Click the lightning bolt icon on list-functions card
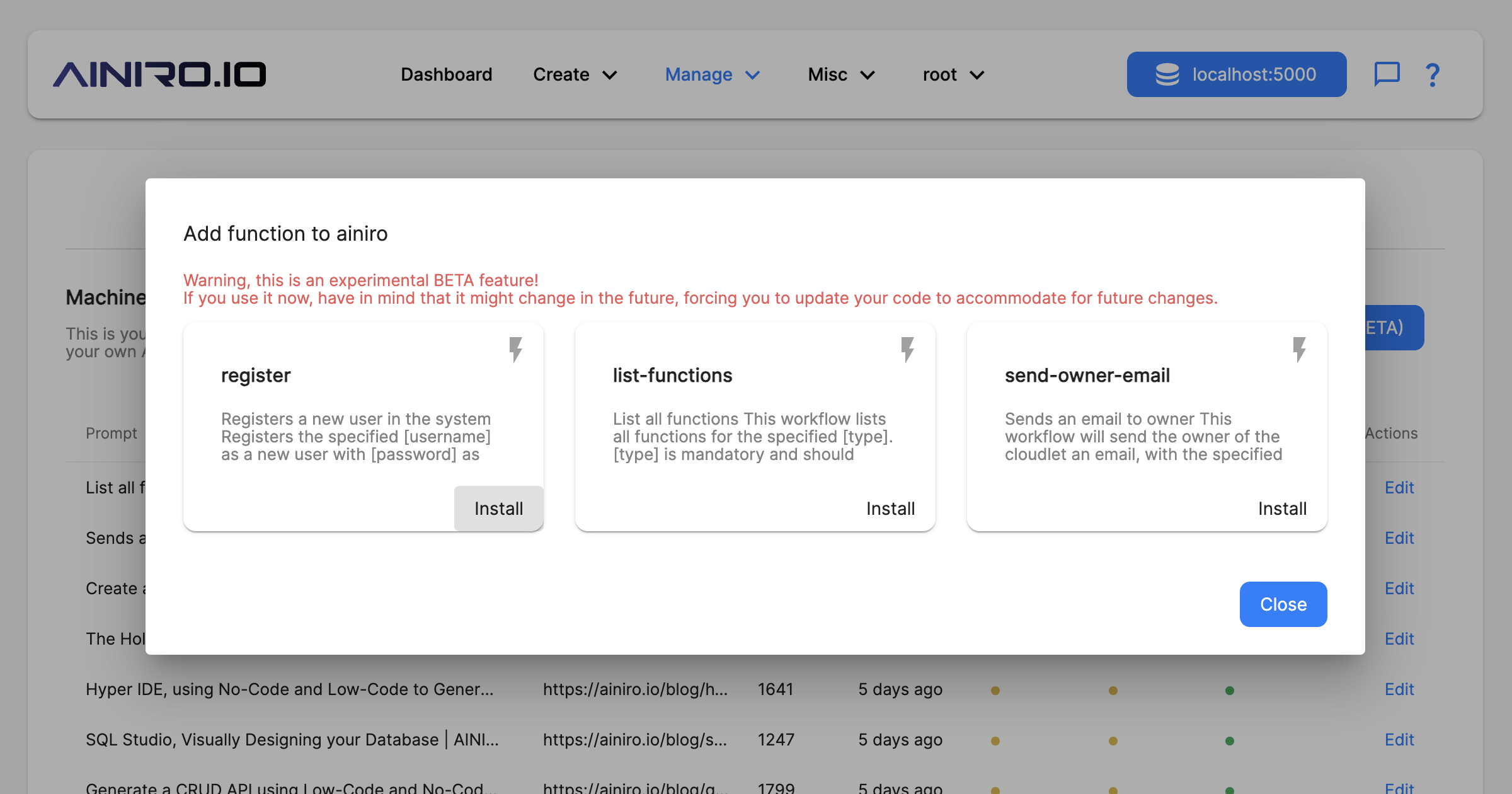1512x794 pixels. click(907, 349)
